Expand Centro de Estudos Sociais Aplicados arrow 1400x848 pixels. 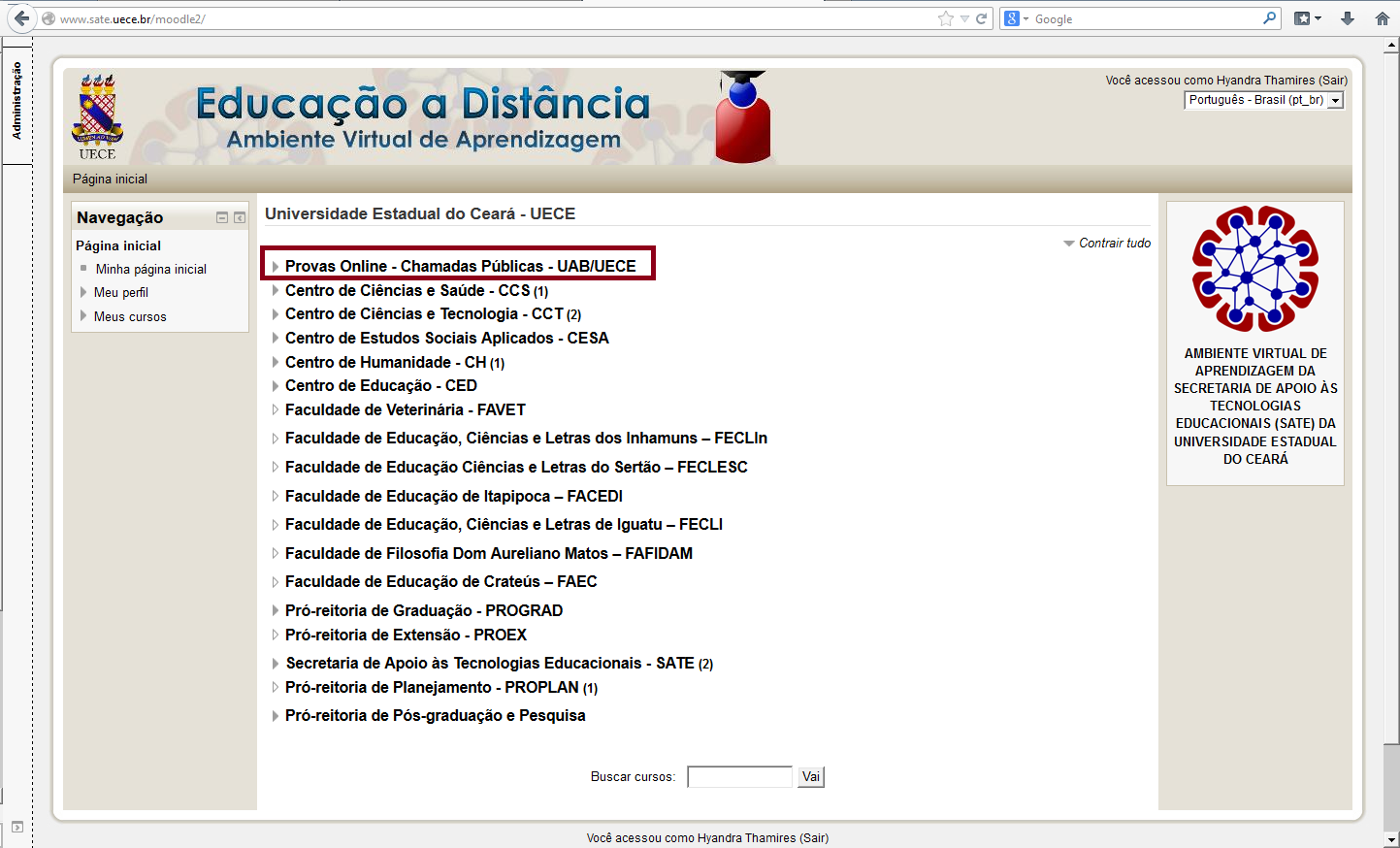point(276,338)
